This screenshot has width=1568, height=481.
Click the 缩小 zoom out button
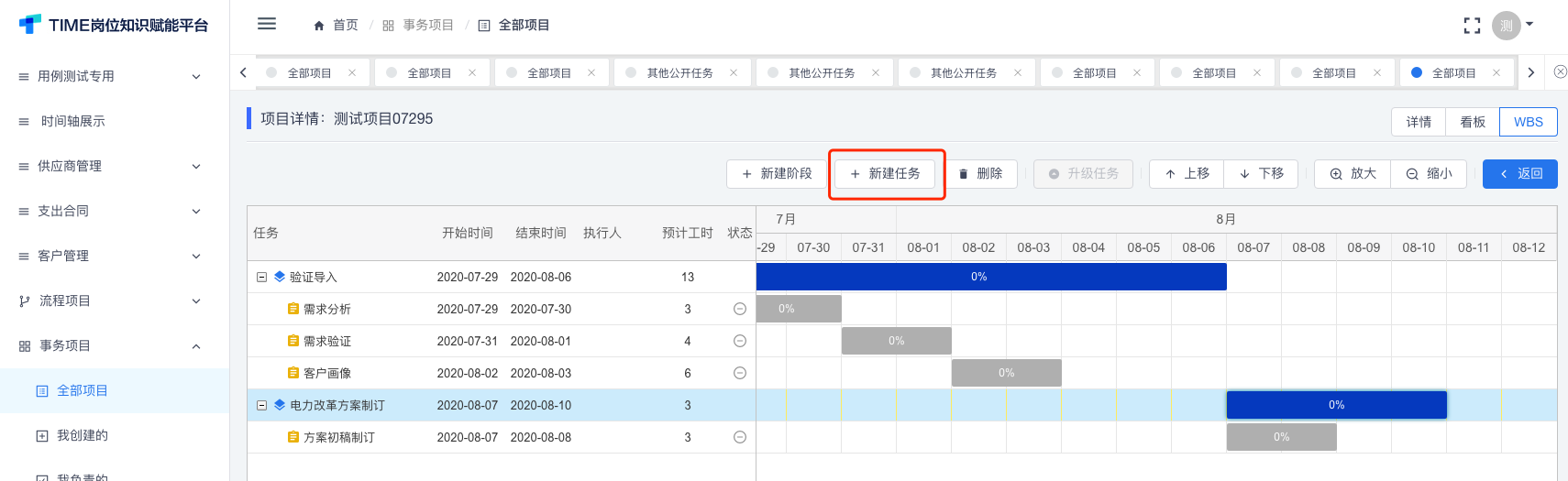click(1429, 174)
